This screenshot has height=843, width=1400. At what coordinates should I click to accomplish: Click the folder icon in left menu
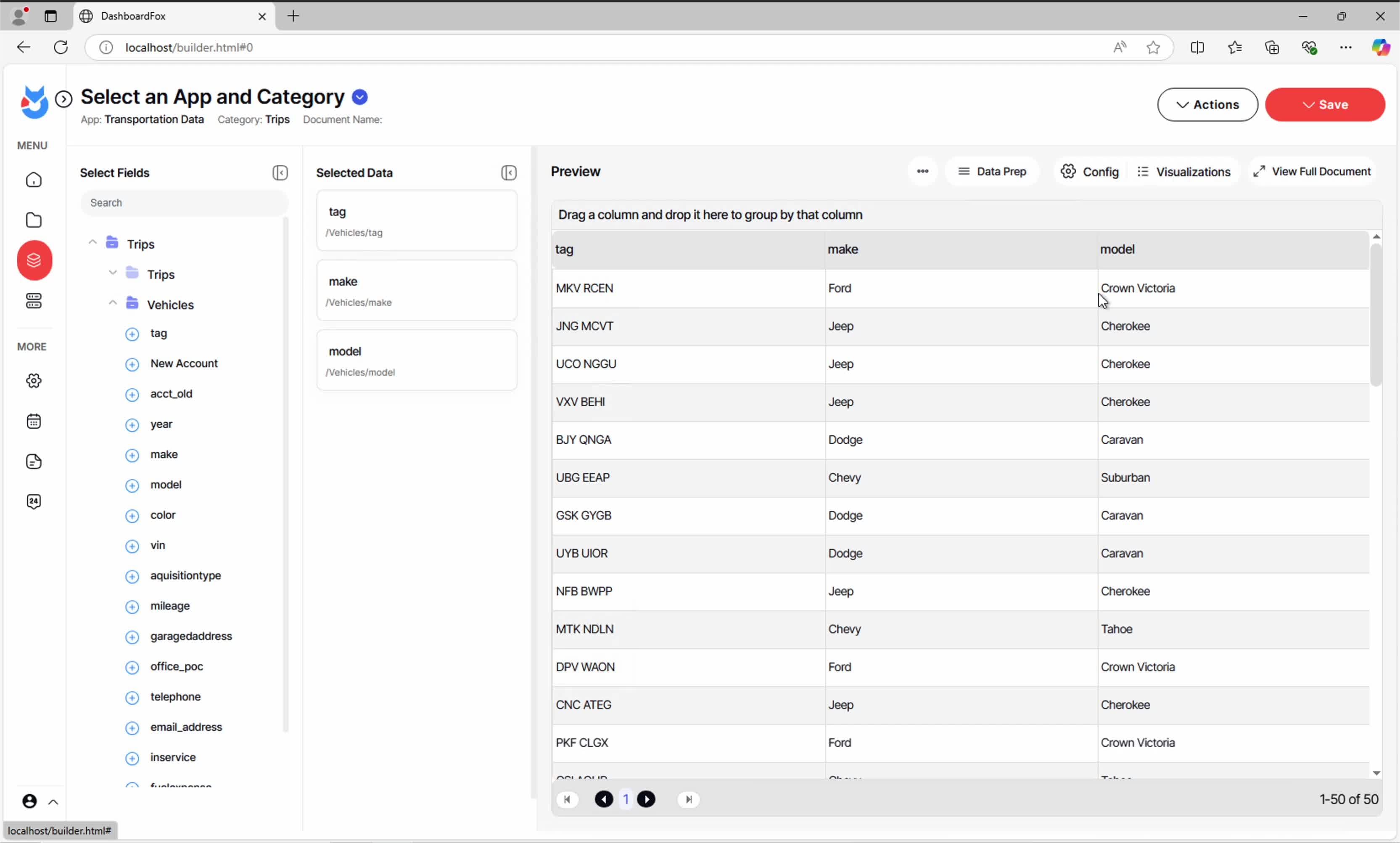point(34,220)
